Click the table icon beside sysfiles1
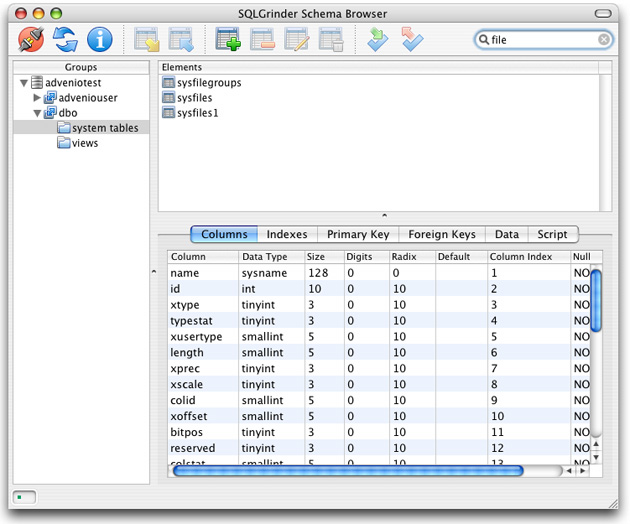This screenshot has width=630, height=524. pos(168,113)
